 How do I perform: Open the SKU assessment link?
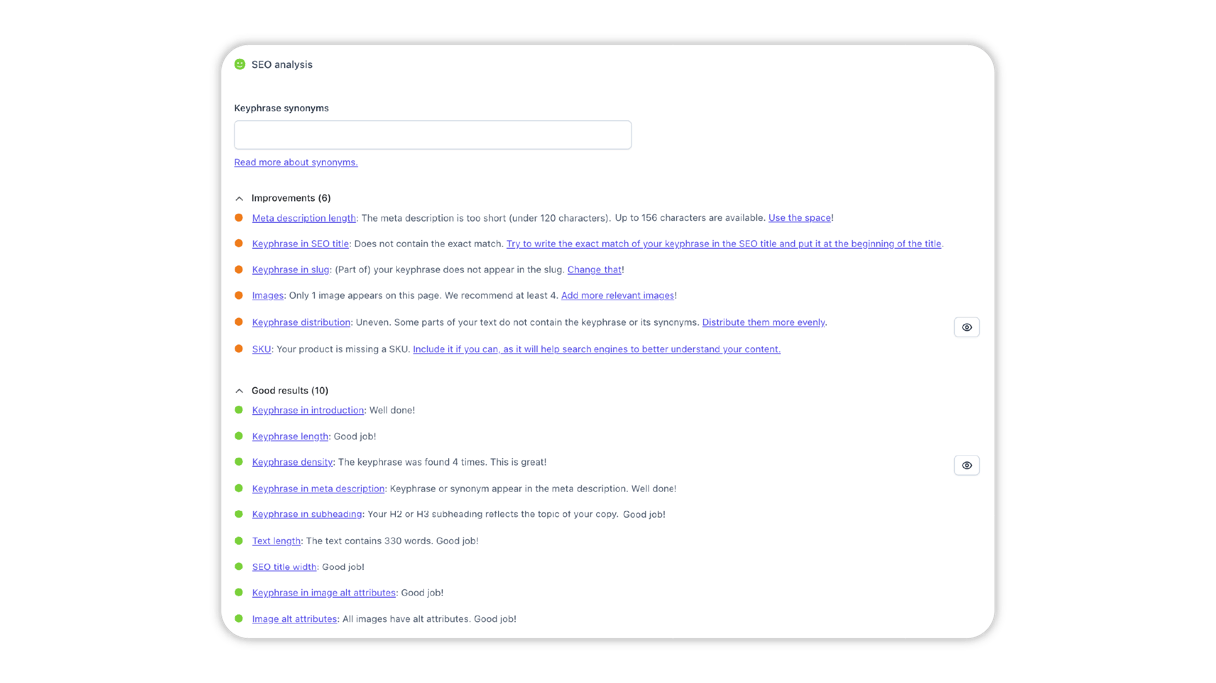261,349
